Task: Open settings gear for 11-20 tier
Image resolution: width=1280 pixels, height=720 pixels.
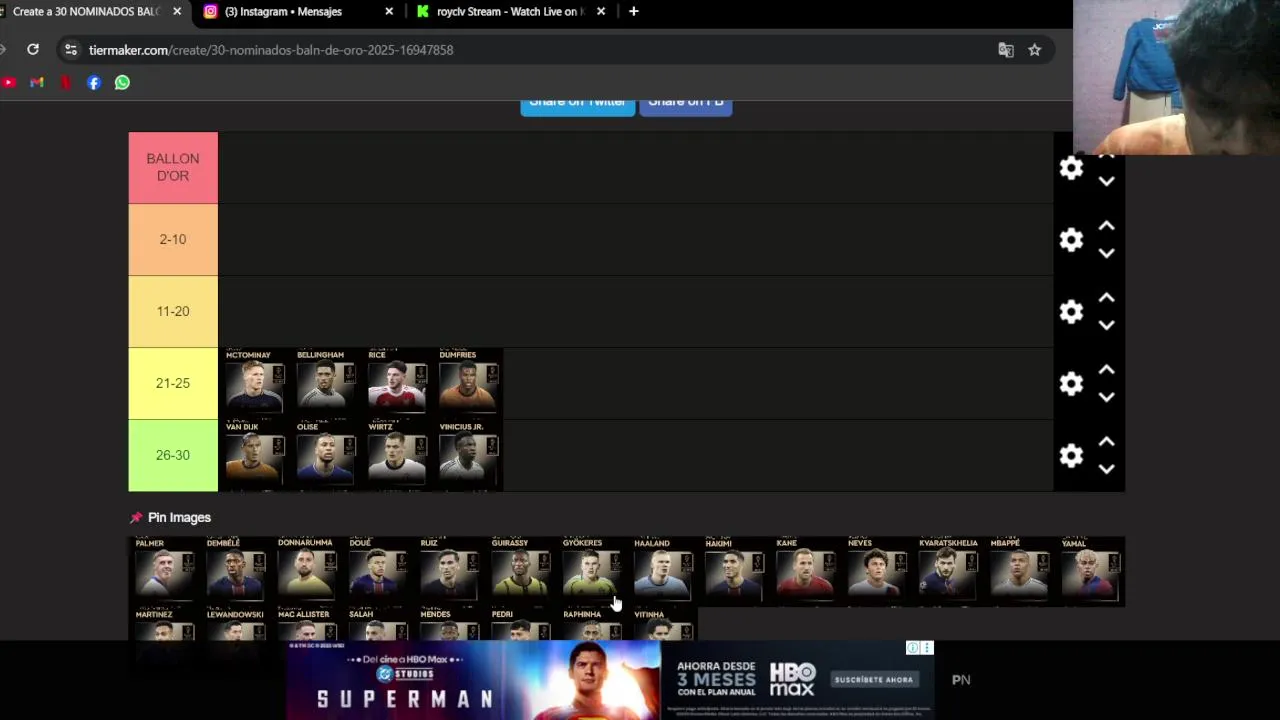Action: [x=1071, y=312]
